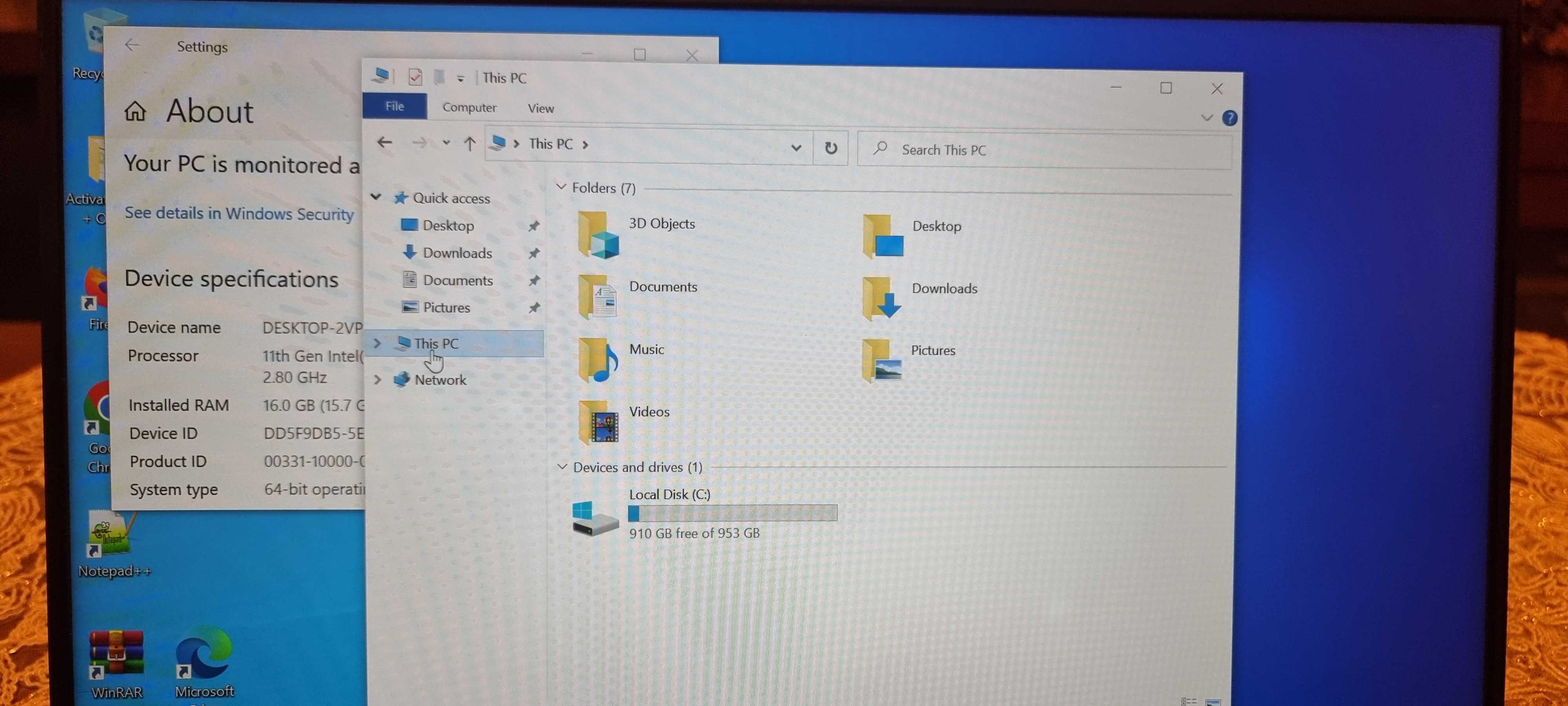The image size is (1568, 706).
Task: Open the File ribbon tab
Action: tap(394, 107)
